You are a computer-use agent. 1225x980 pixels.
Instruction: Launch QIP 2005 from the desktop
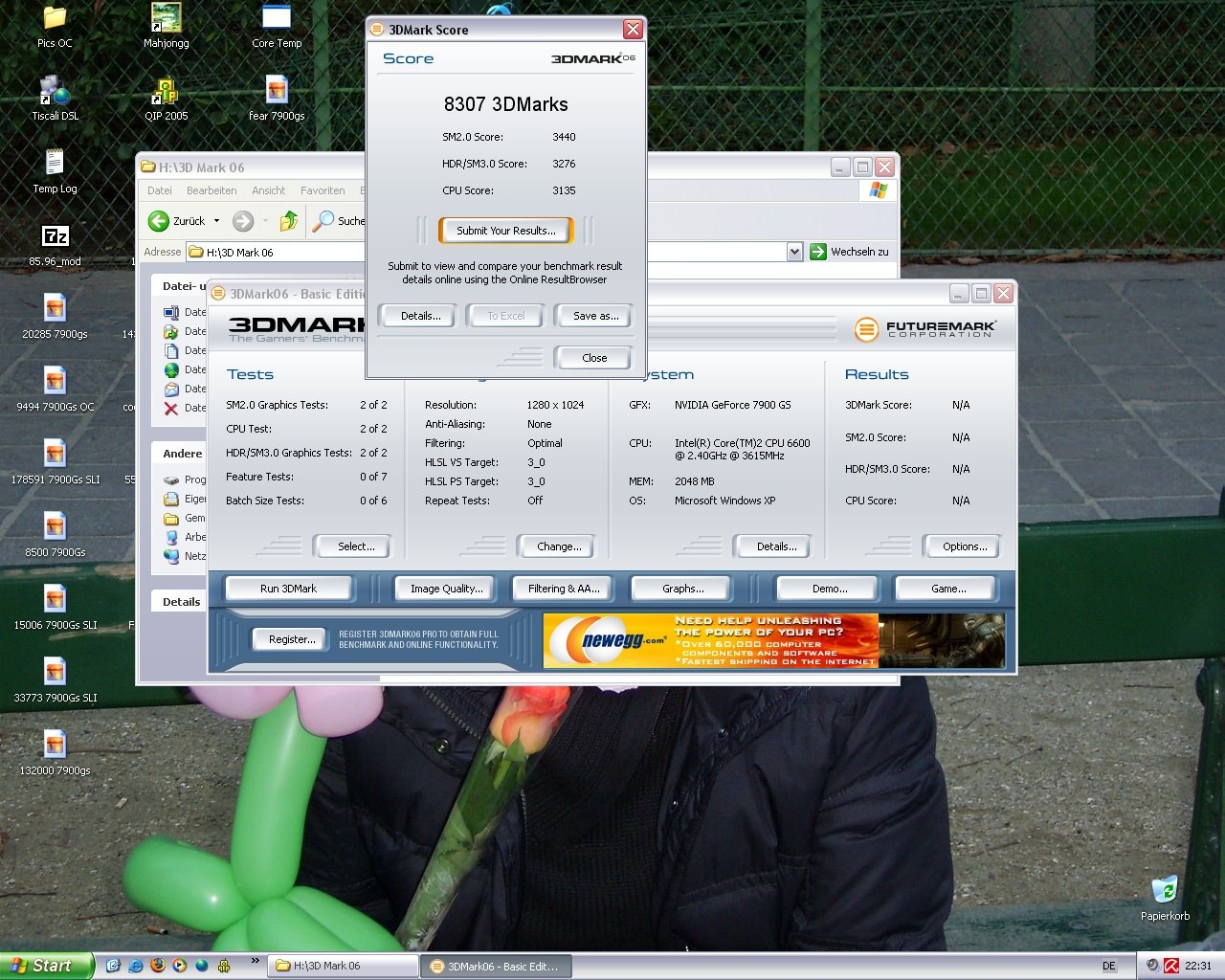coord(167,99)
